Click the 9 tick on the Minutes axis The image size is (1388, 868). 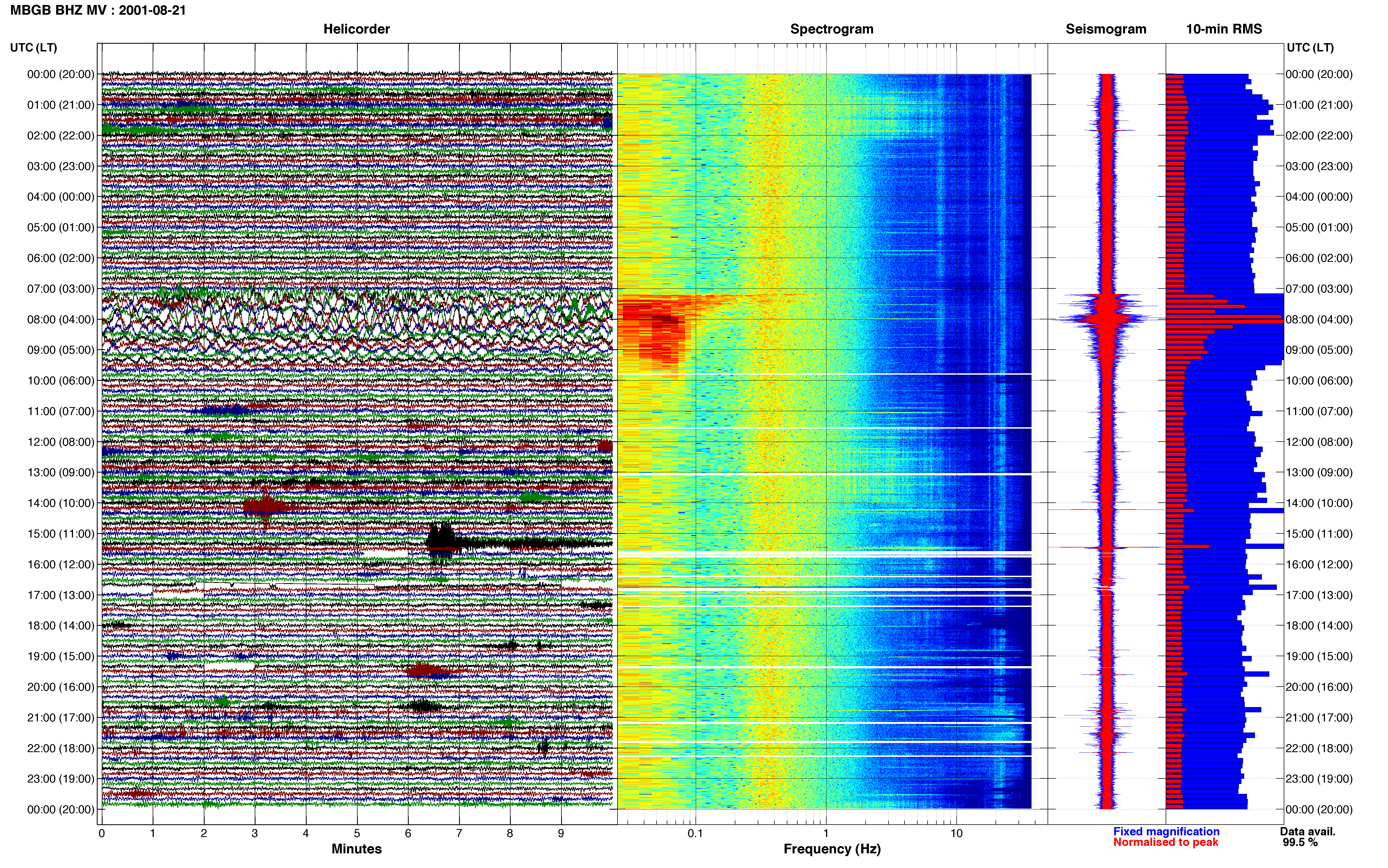point(561,833)
